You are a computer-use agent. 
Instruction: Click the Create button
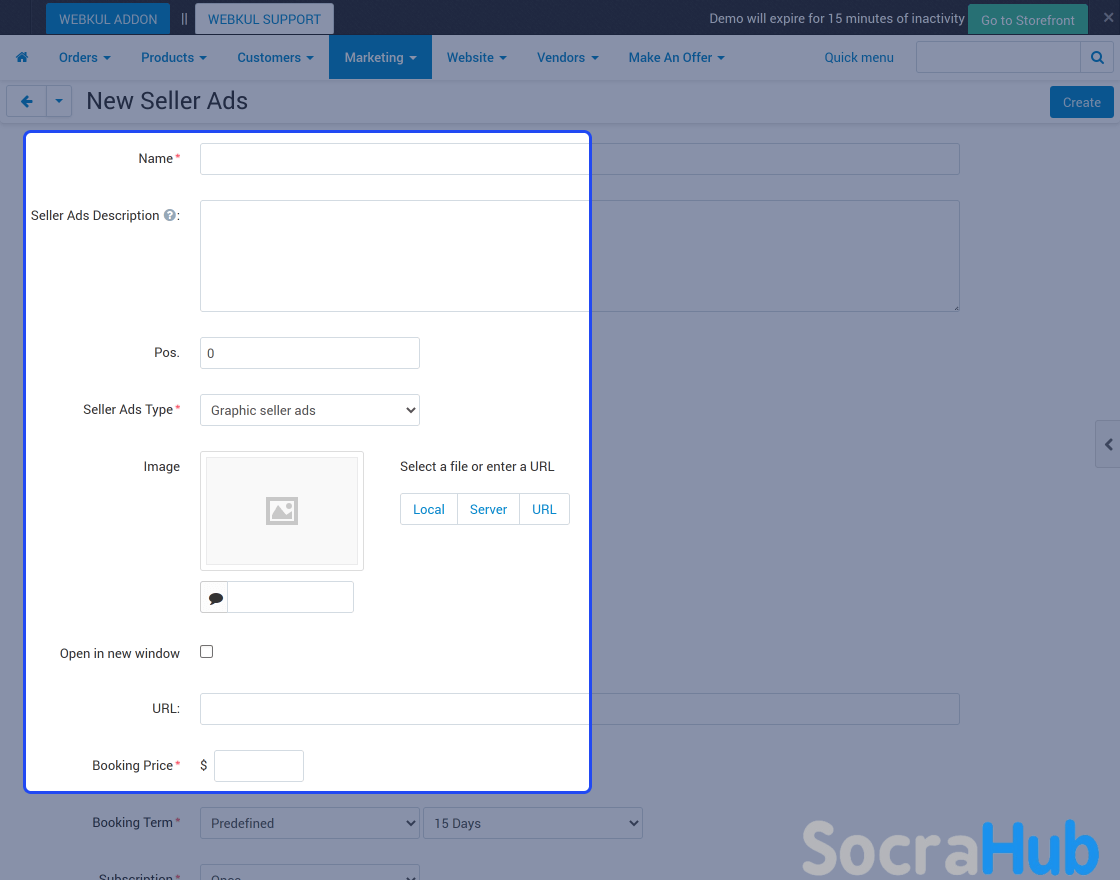[x=1081, y=102]
